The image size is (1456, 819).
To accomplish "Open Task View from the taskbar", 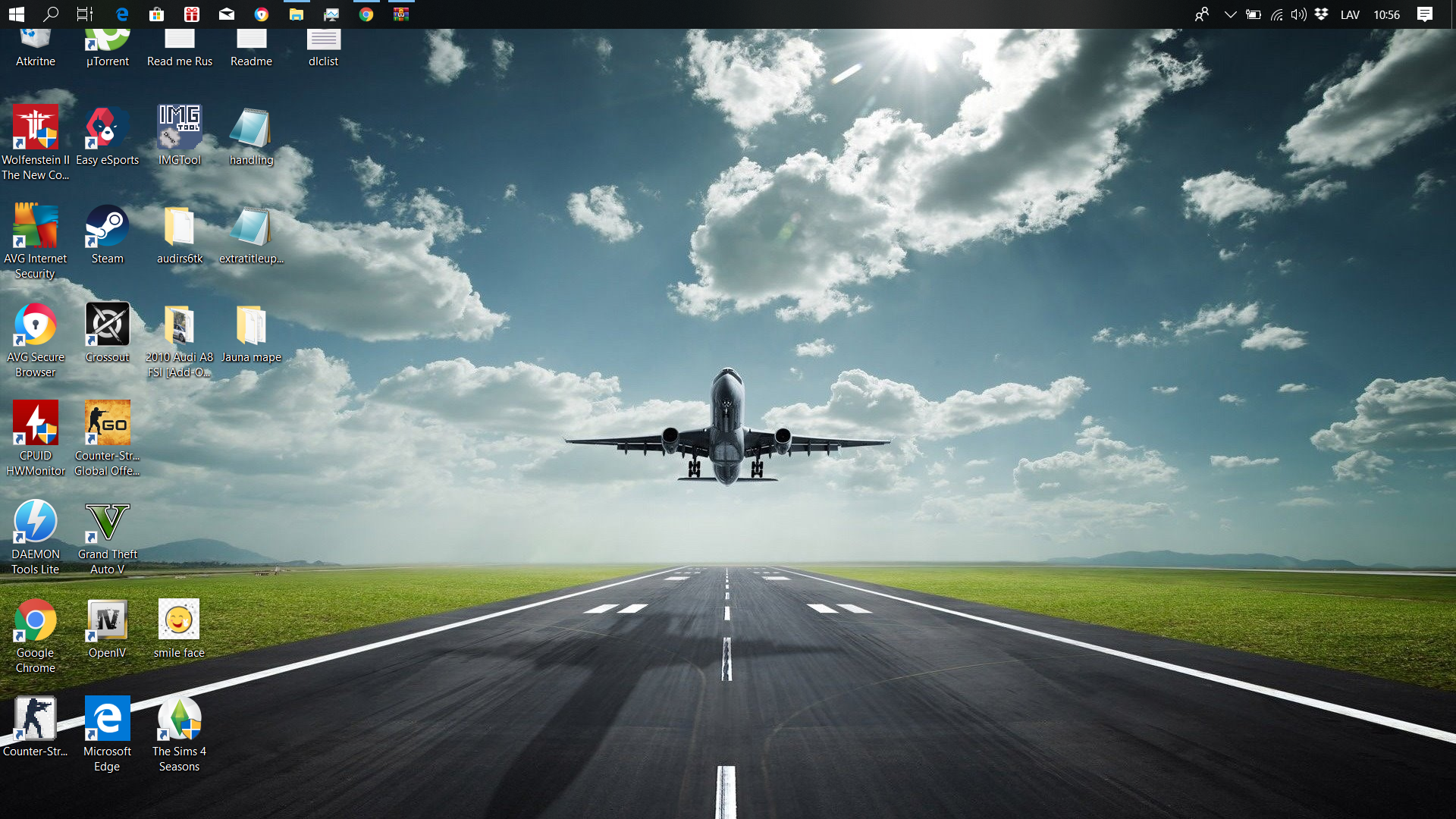I will 85,14.
